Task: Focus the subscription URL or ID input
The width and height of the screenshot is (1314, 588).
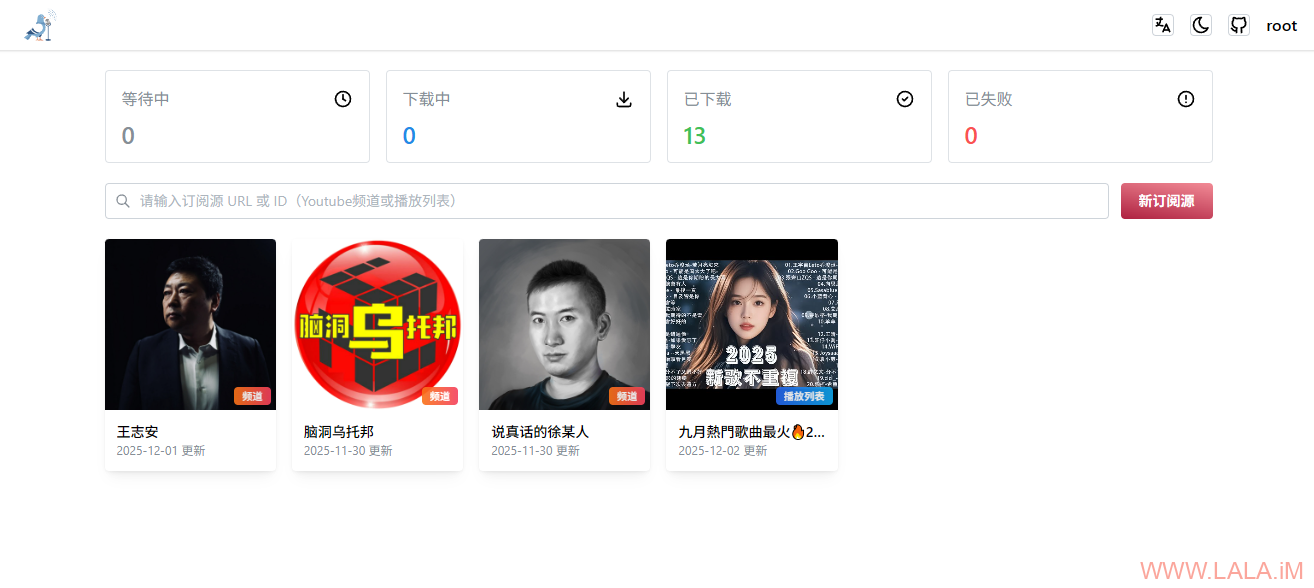Action: pos(607,201)
